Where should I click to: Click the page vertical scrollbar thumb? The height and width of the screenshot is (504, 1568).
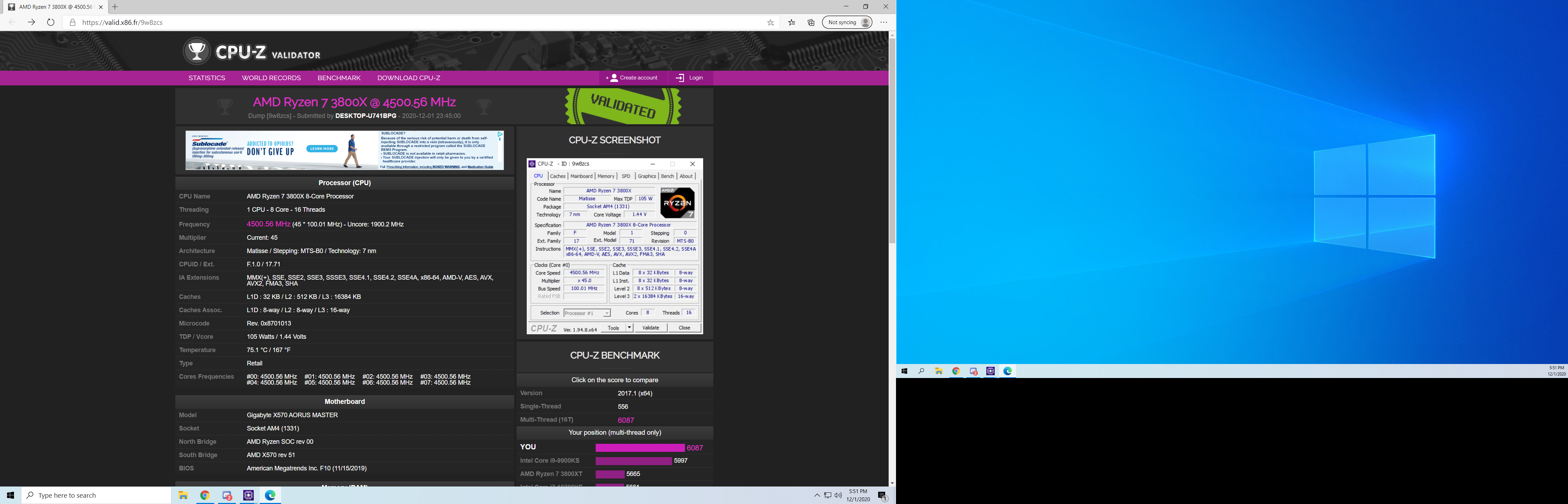coord(892,141)
